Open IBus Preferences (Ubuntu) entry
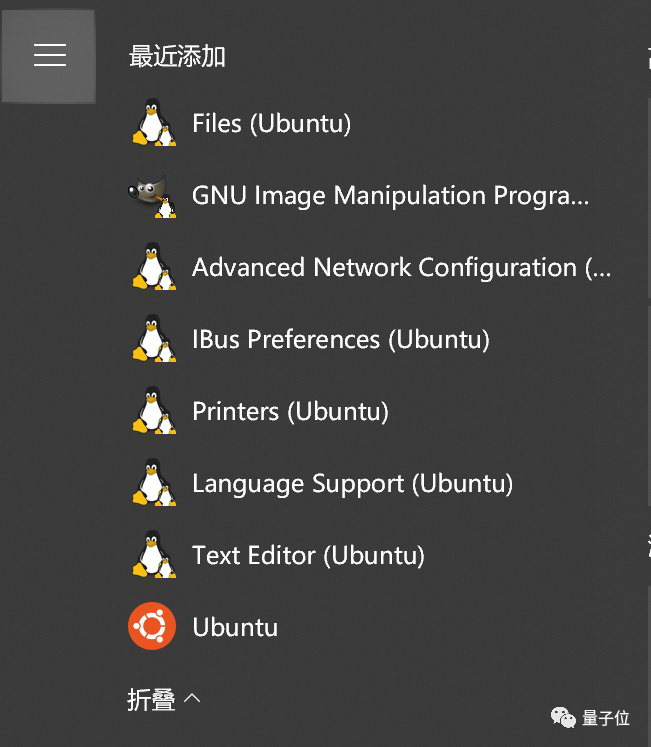This screenshot has width=651, height=747. click(340, 340)
